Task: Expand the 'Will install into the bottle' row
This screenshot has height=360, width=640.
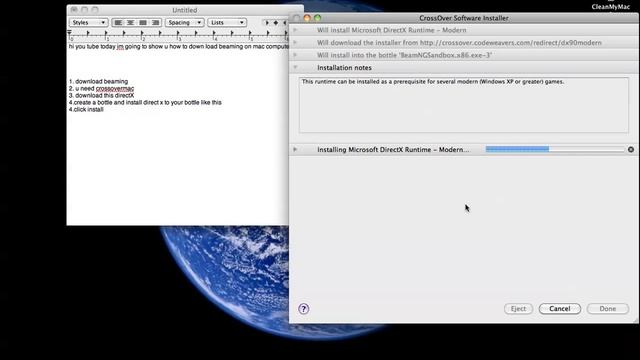Action: pos(295,55)
